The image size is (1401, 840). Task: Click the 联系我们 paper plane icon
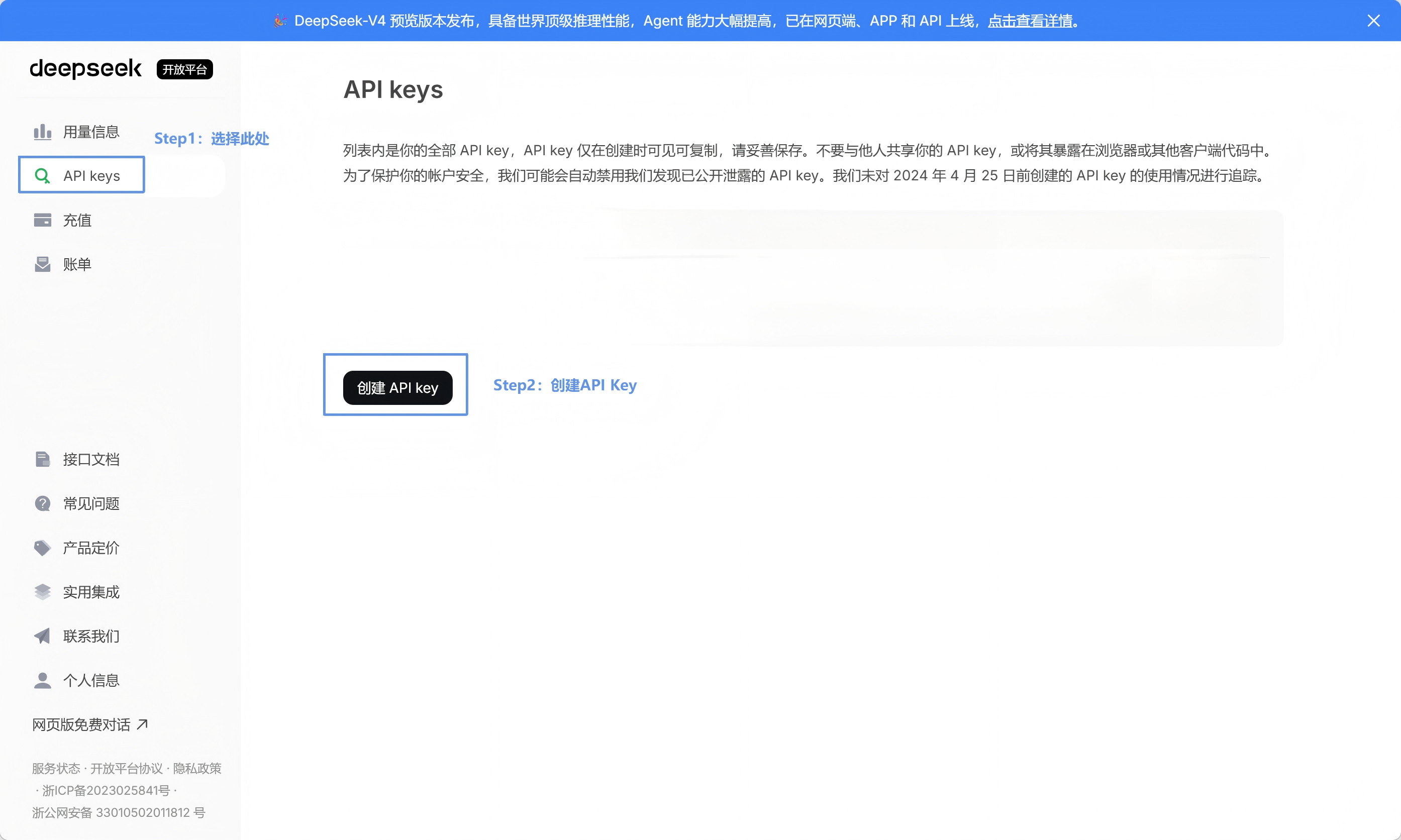42,636
